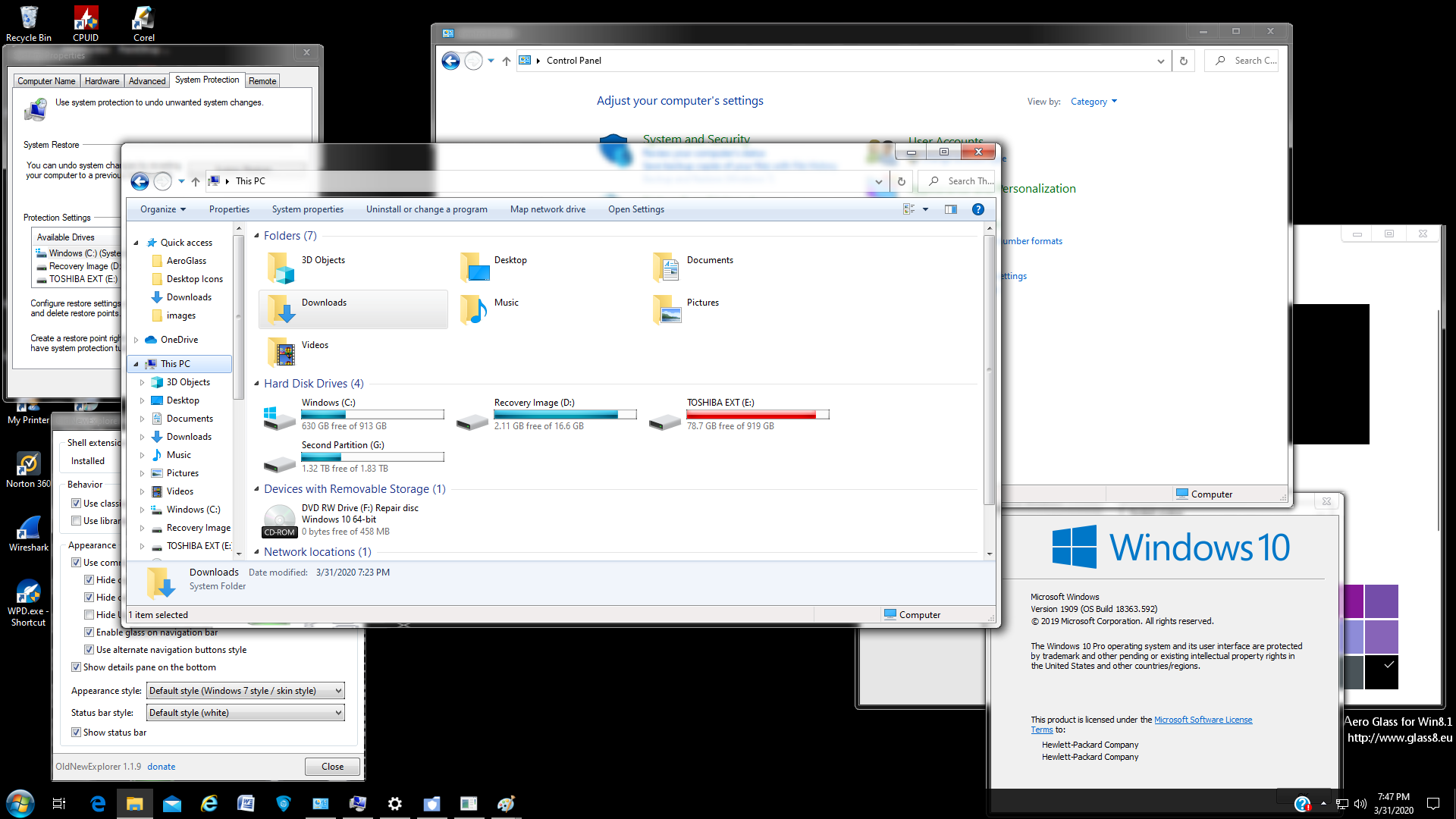Close the OldNewExplorer dialog
This screenshot has width=1456, height=819.
click(x=332, y=767)
